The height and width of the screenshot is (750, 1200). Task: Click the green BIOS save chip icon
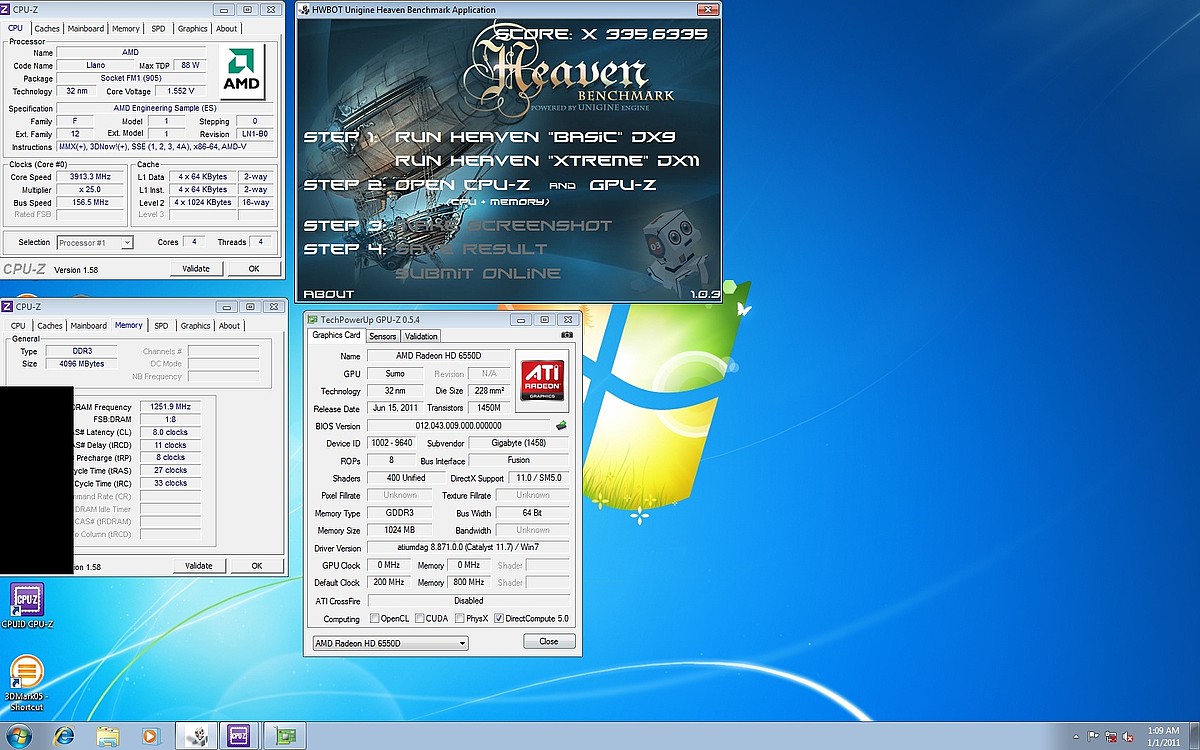click(562, 425)
